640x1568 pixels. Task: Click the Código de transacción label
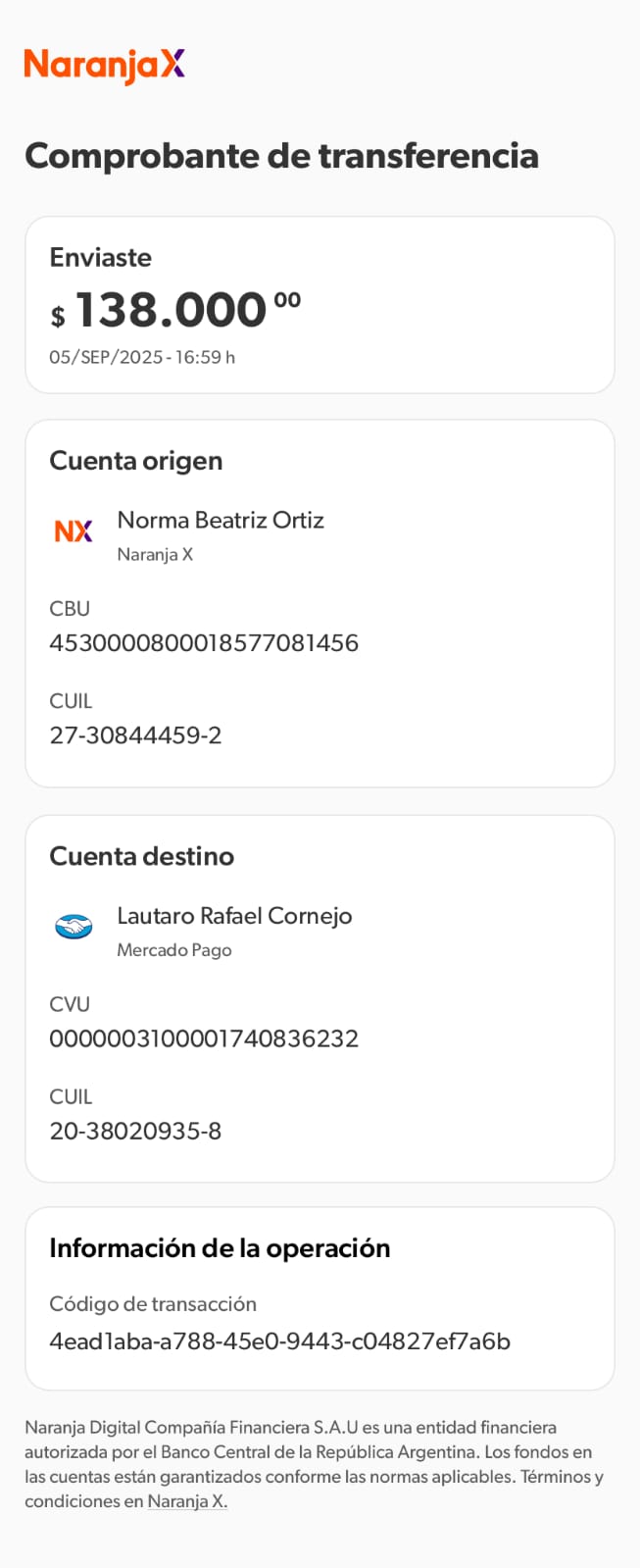point(153,1303)
